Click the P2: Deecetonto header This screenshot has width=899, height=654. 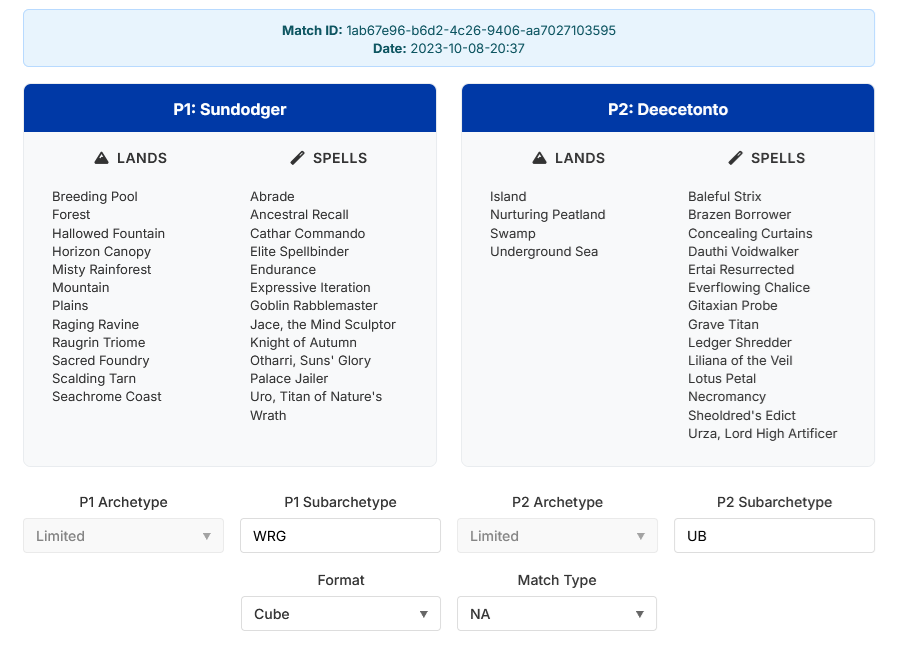[668, 109]
